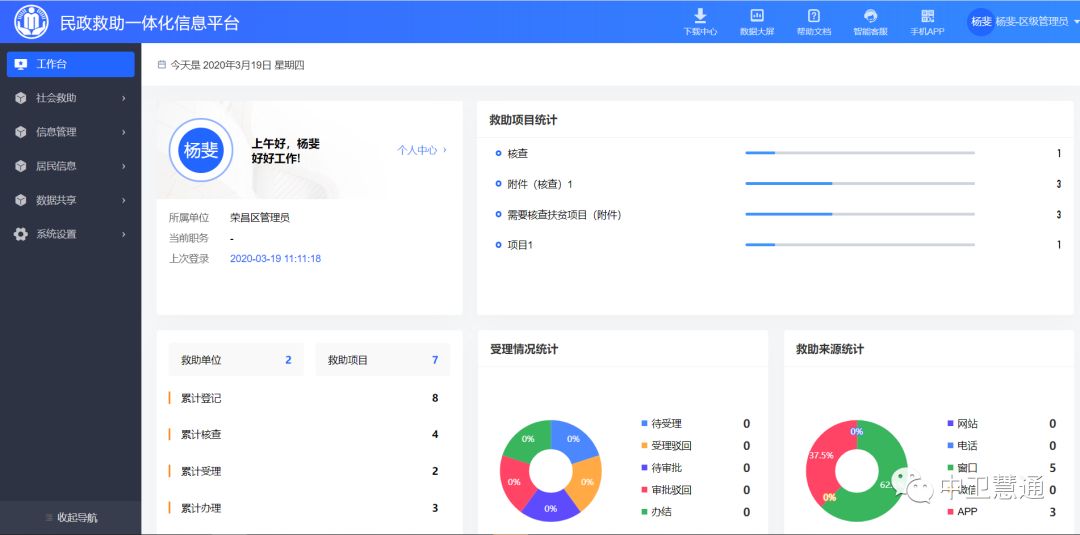Click the chevron next to 个人中心
Image resolution: width=1080 pixels, height=535 pixels.
[x=445, y=149]
